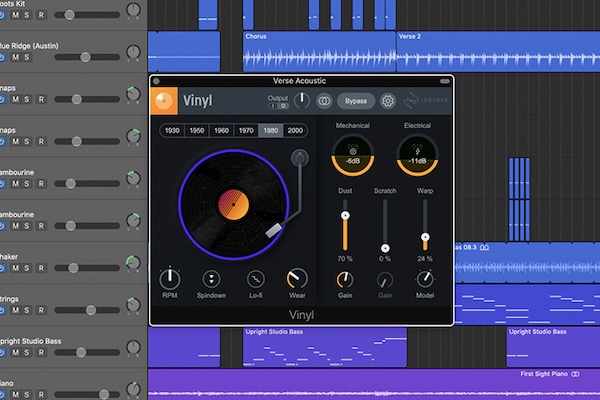Select the 1930 era option

[171, 131]
